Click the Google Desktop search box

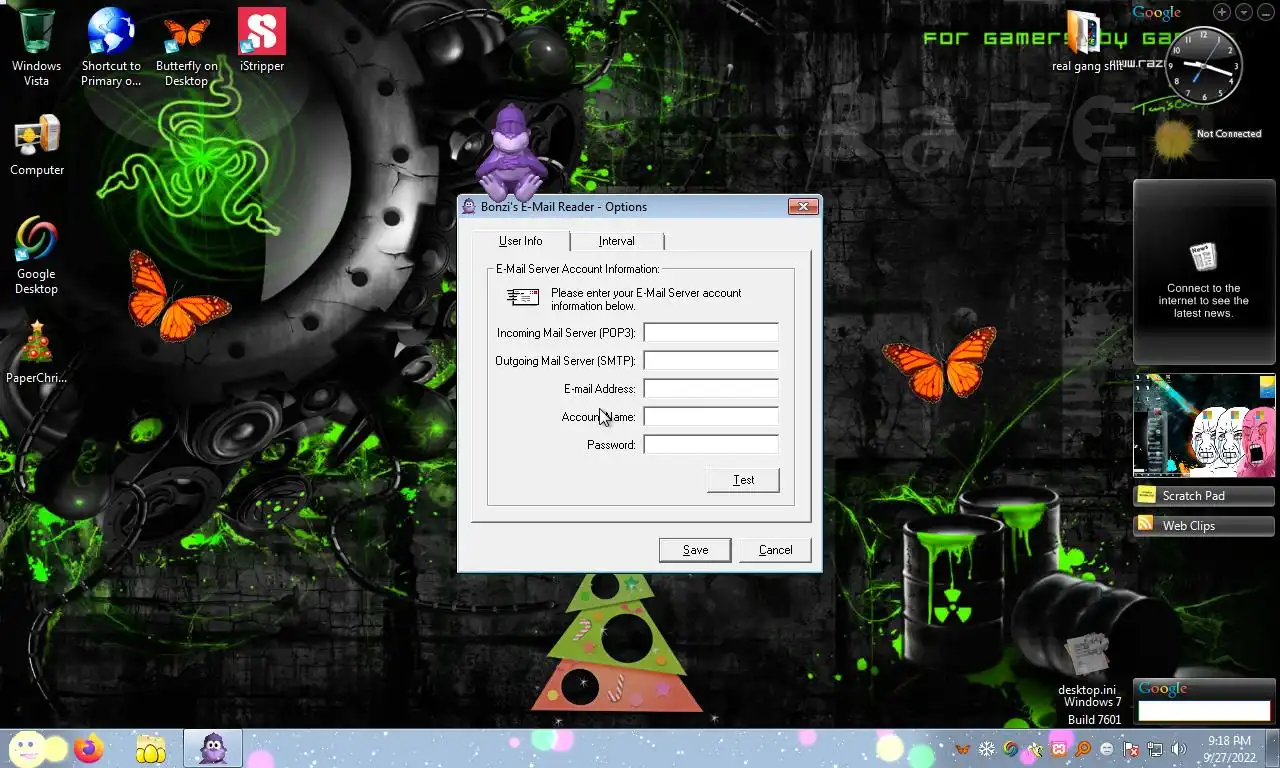click(1204, 711)
